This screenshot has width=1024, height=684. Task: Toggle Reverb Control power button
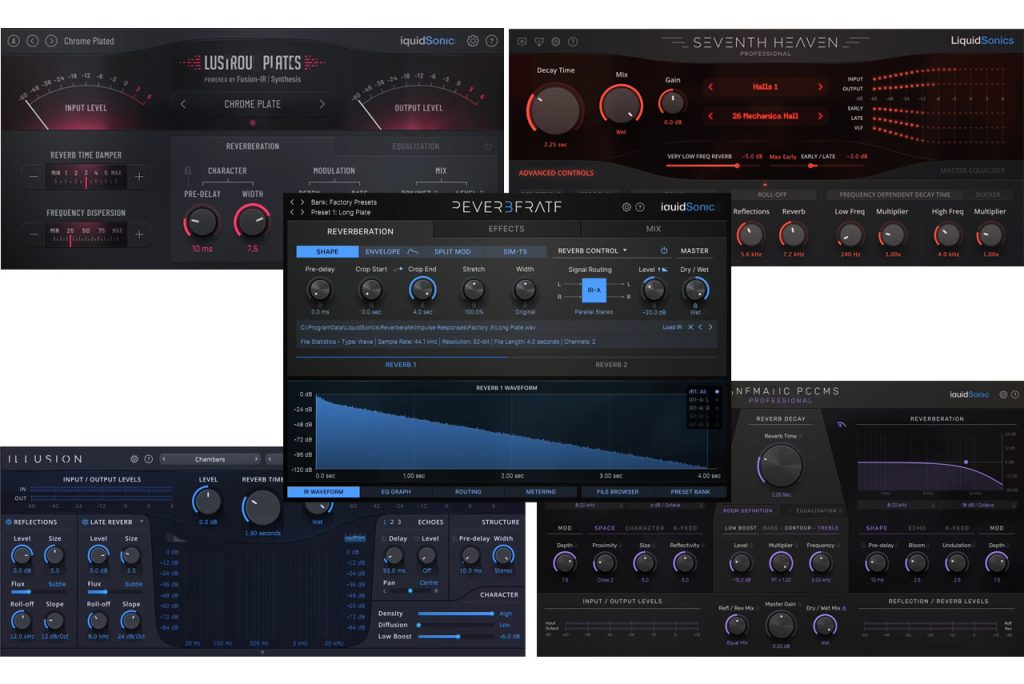[663, 251]
